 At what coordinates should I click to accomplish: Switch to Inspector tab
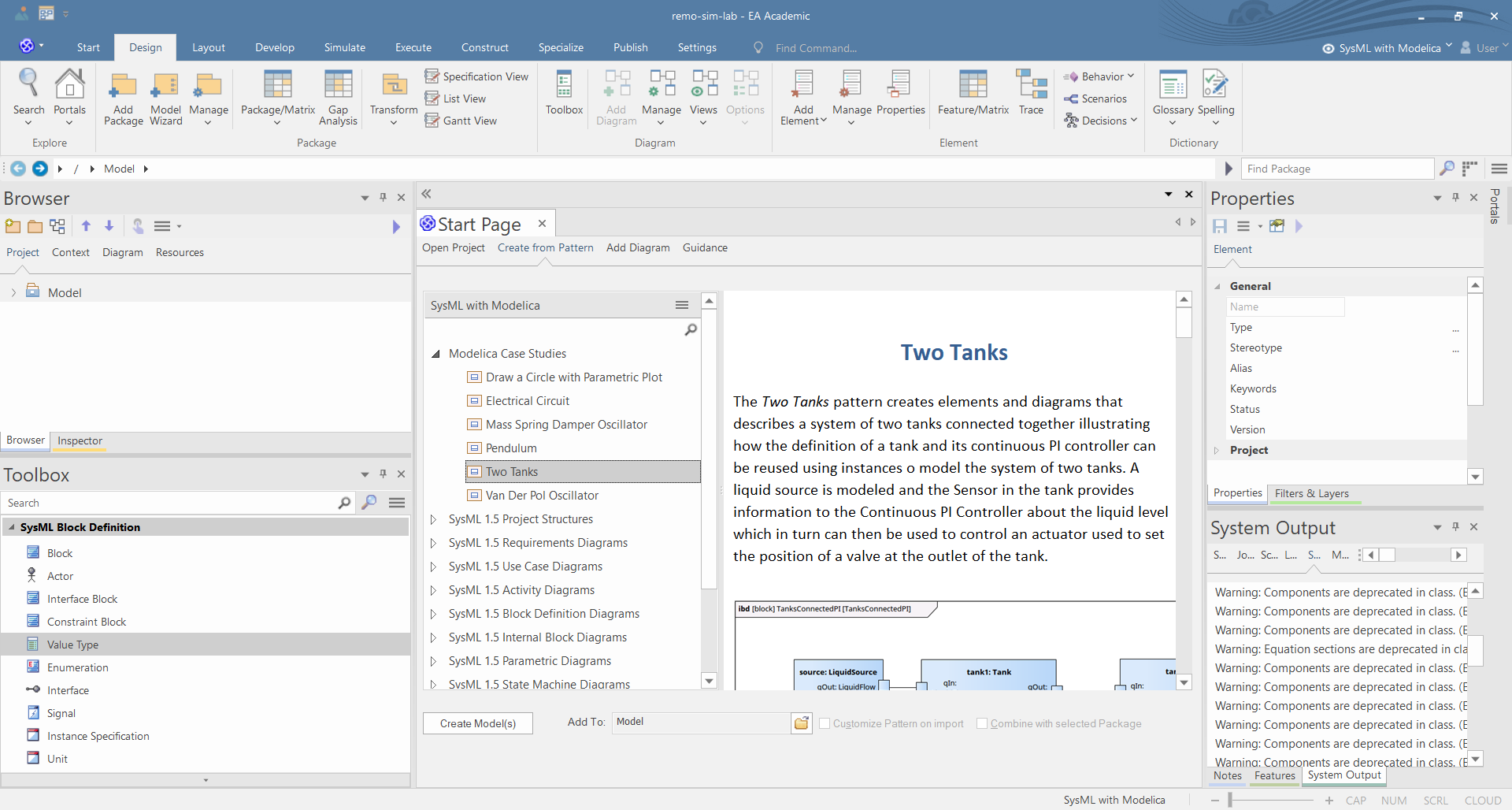tap(80, 440)
